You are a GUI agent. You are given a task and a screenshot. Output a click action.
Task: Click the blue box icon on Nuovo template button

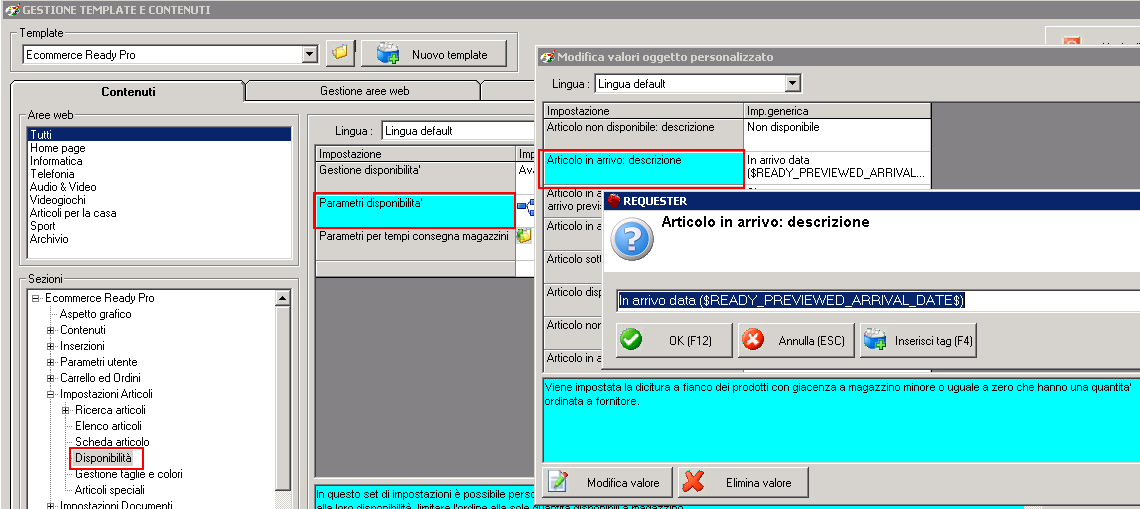click(x=389, y=54)
